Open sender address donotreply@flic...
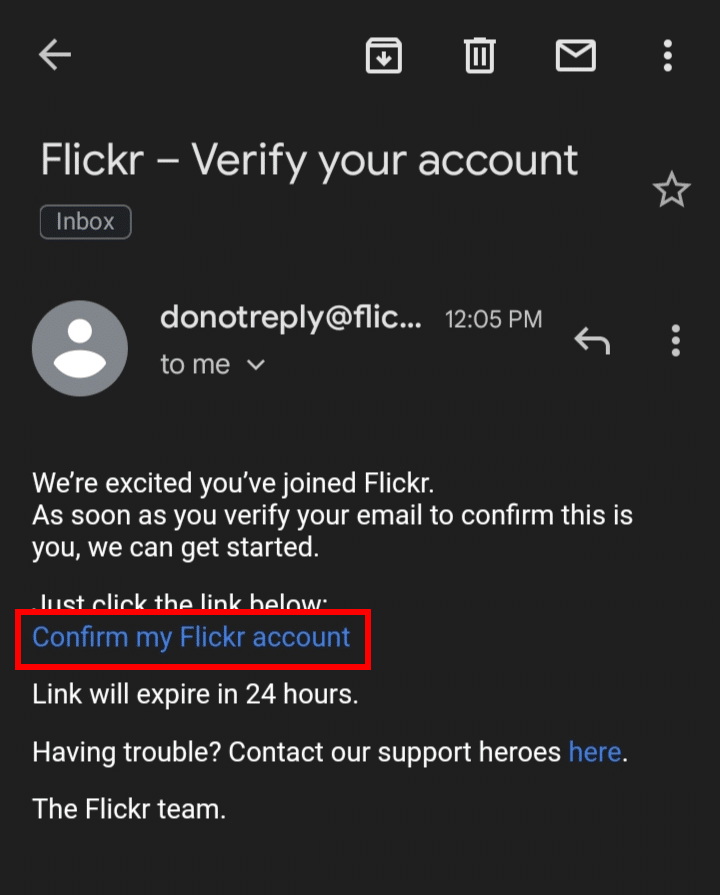The width and height of the screenshot is (720, 895). [290, 318]
